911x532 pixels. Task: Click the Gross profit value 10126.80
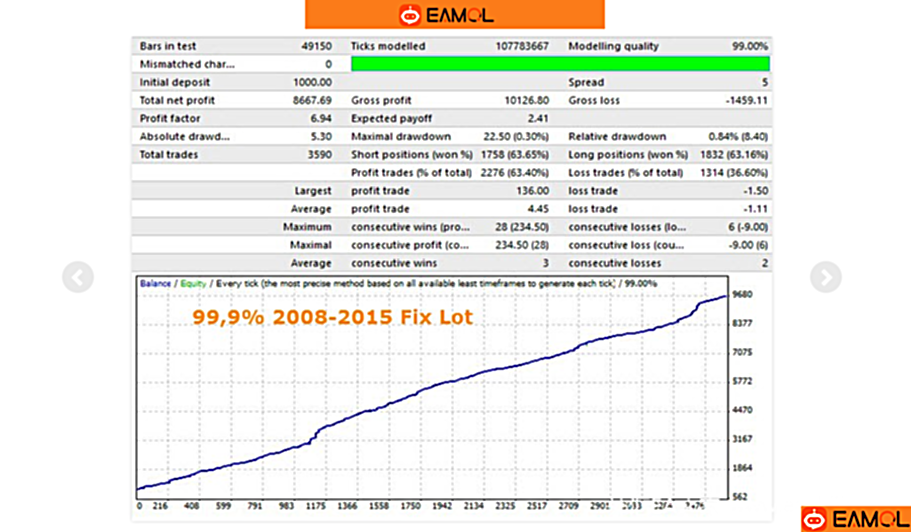tap(528, 100)
